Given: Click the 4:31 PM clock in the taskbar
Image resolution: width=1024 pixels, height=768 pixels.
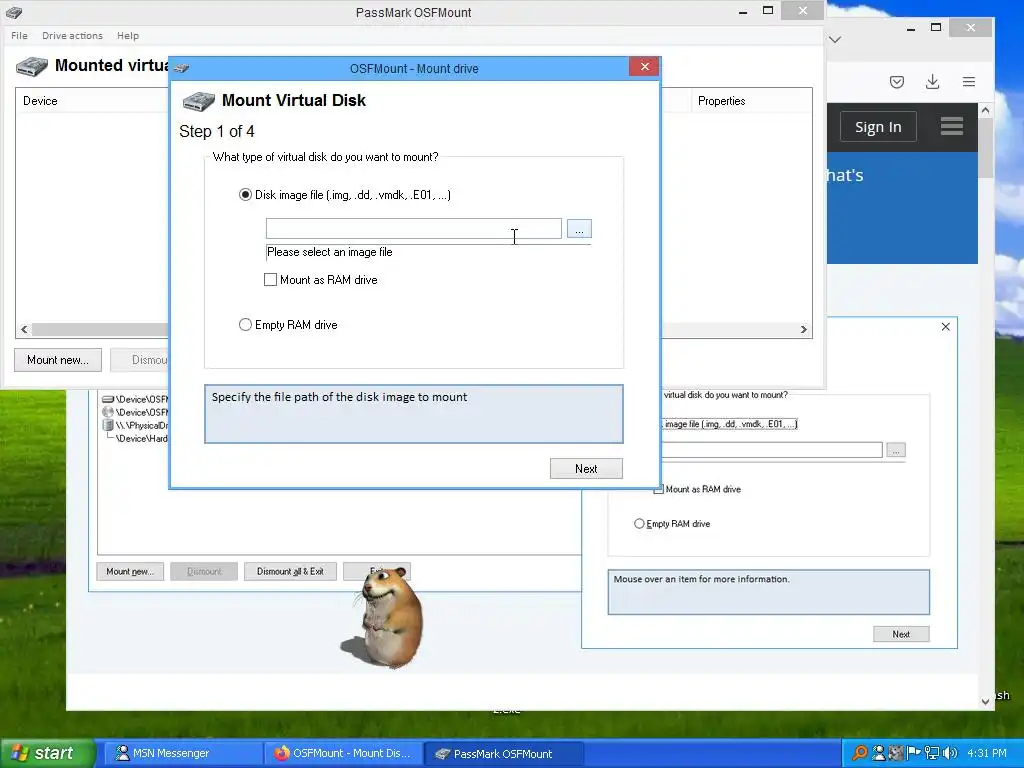Looking at the screenshot, I should (x=987, y=753).
